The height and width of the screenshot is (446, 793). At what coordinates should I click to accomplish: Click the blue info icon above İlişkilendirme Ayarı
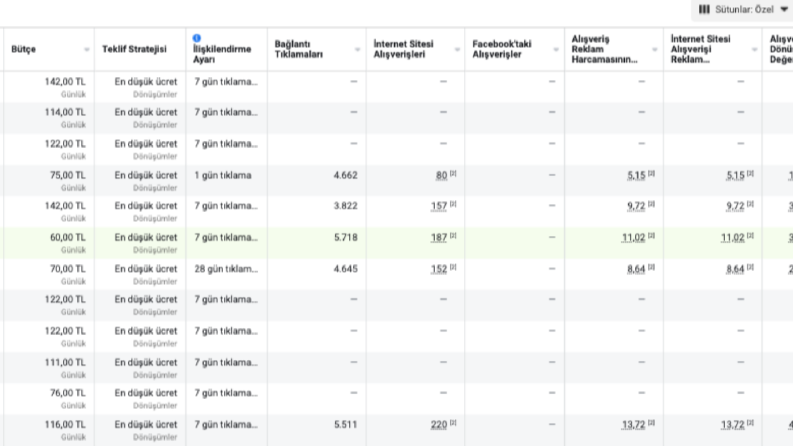(x=197, y=38)
